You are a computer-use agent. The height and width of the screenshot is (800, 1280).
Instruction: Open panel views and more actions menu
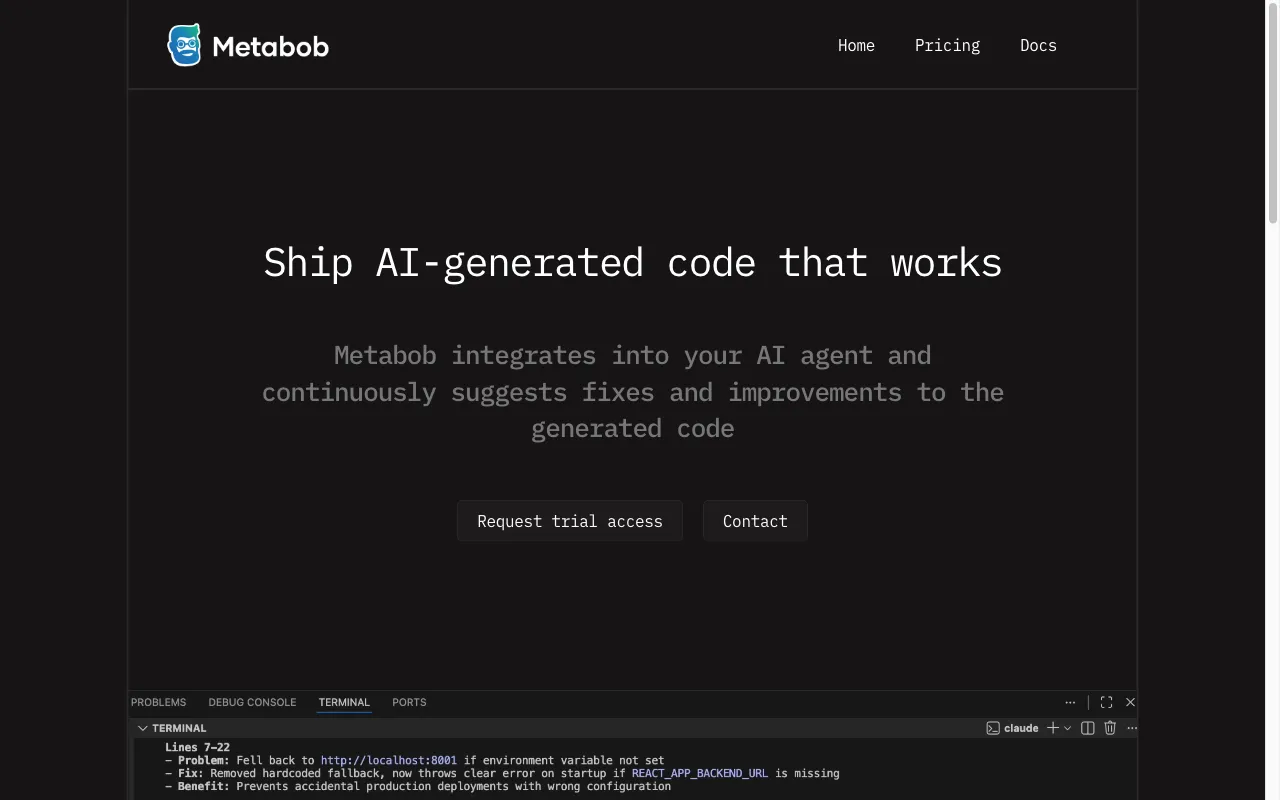click(1070, 702)
